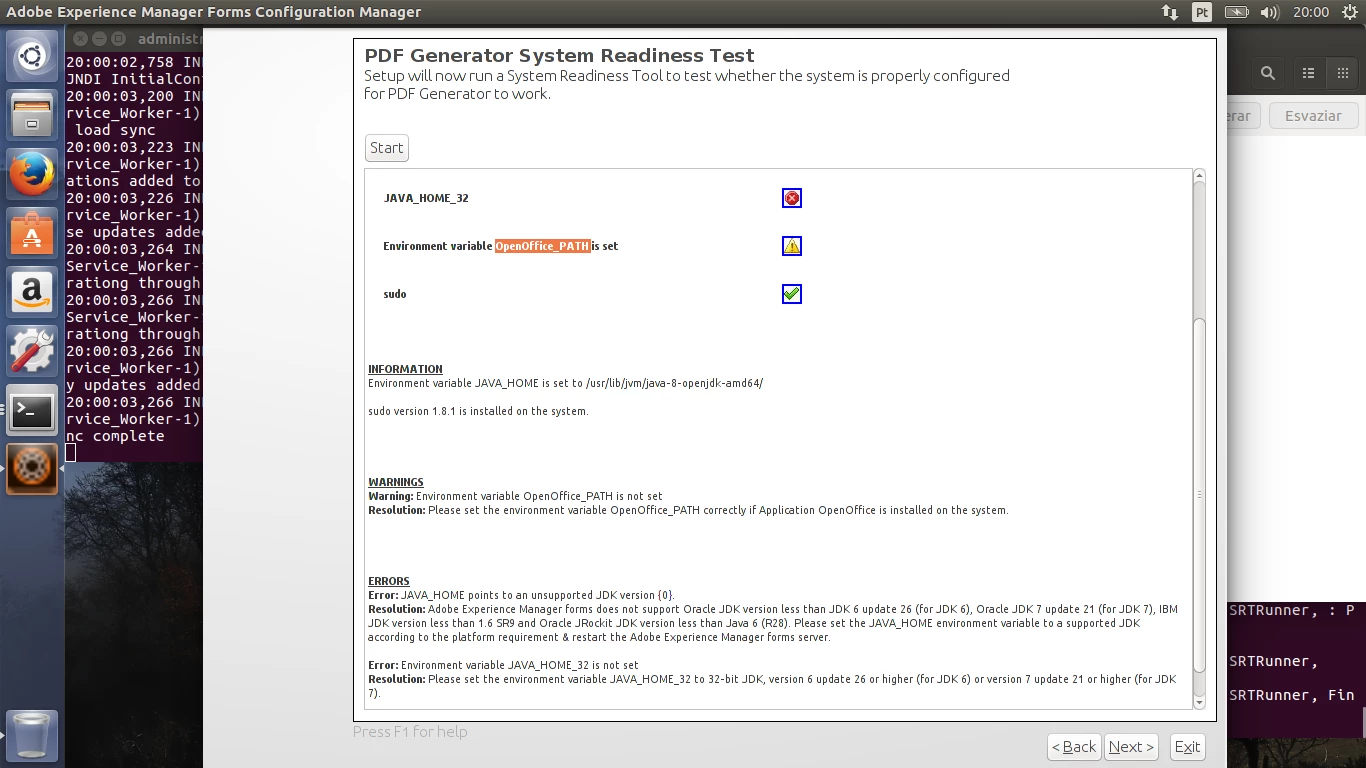Click the PDF Generator System Readiness Test title

click(x=559, y=56)
